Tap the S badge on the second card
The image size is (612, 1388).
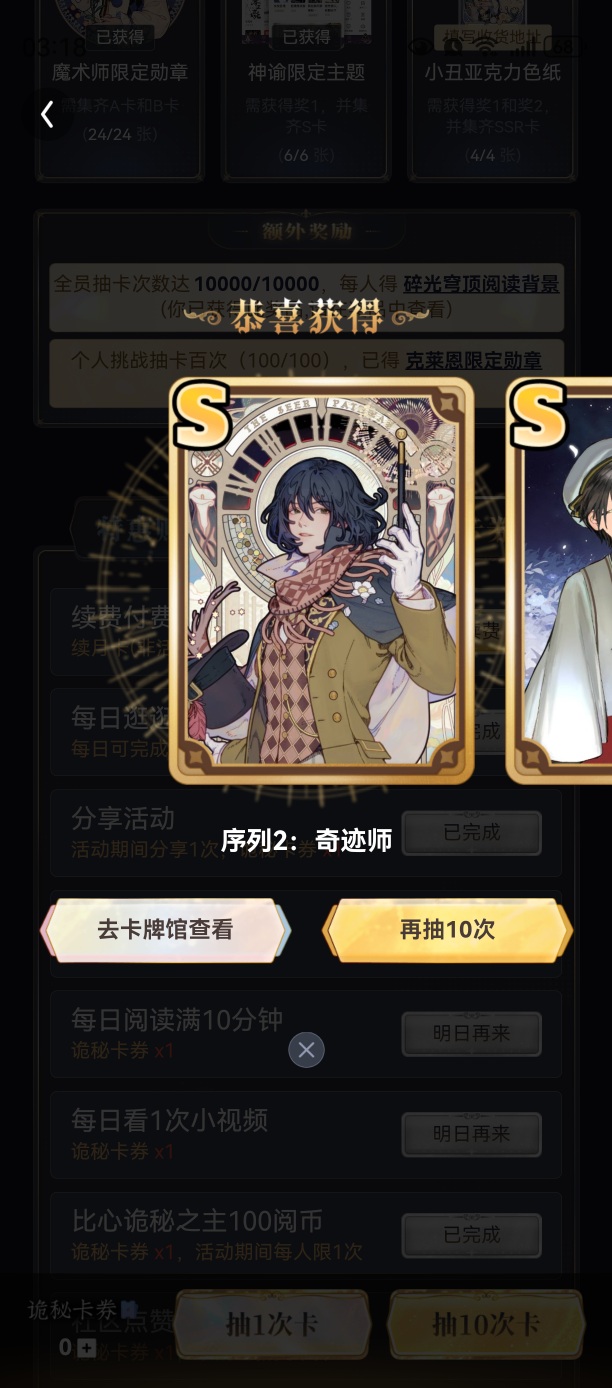point(538,414)
